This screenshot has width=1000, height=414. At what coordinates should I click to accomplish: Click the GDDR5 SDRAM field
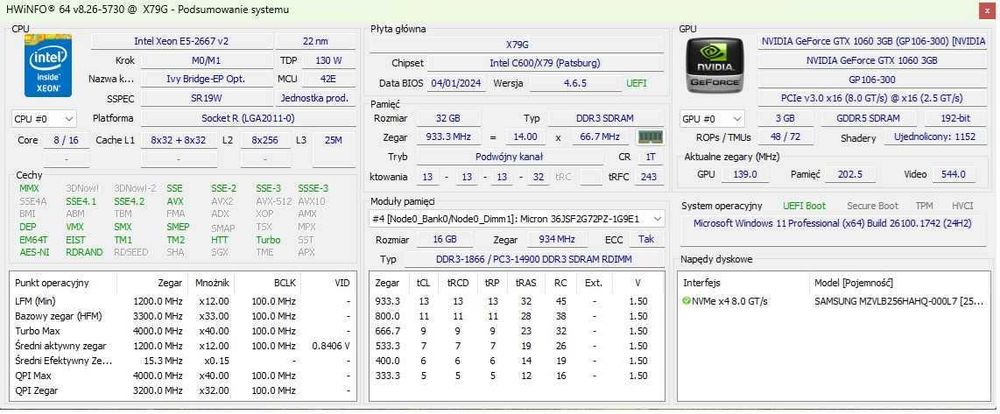868,119
